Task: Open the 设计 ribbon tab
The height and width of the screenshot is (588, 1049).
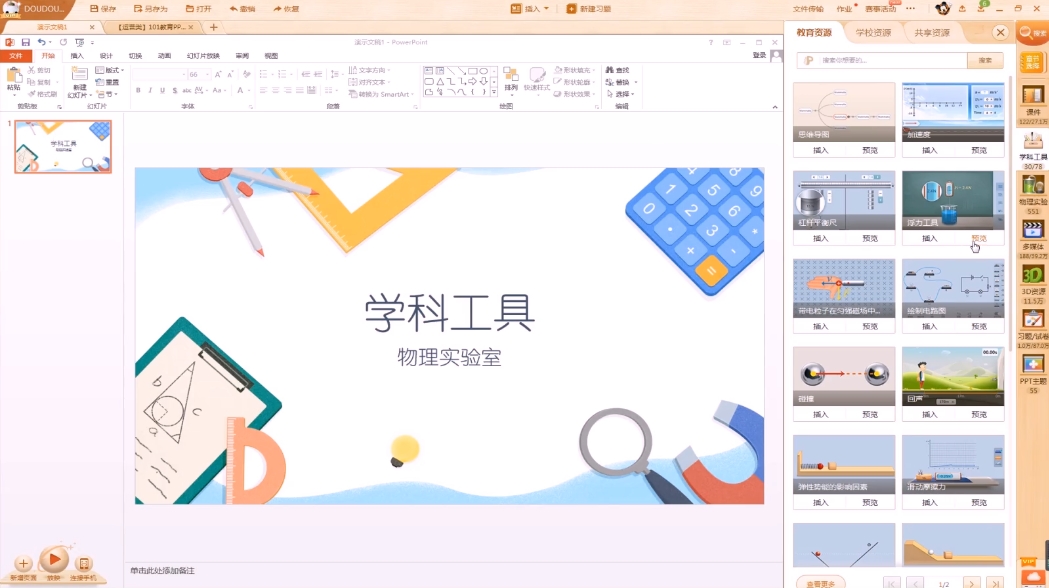Action: coord(106,56)
